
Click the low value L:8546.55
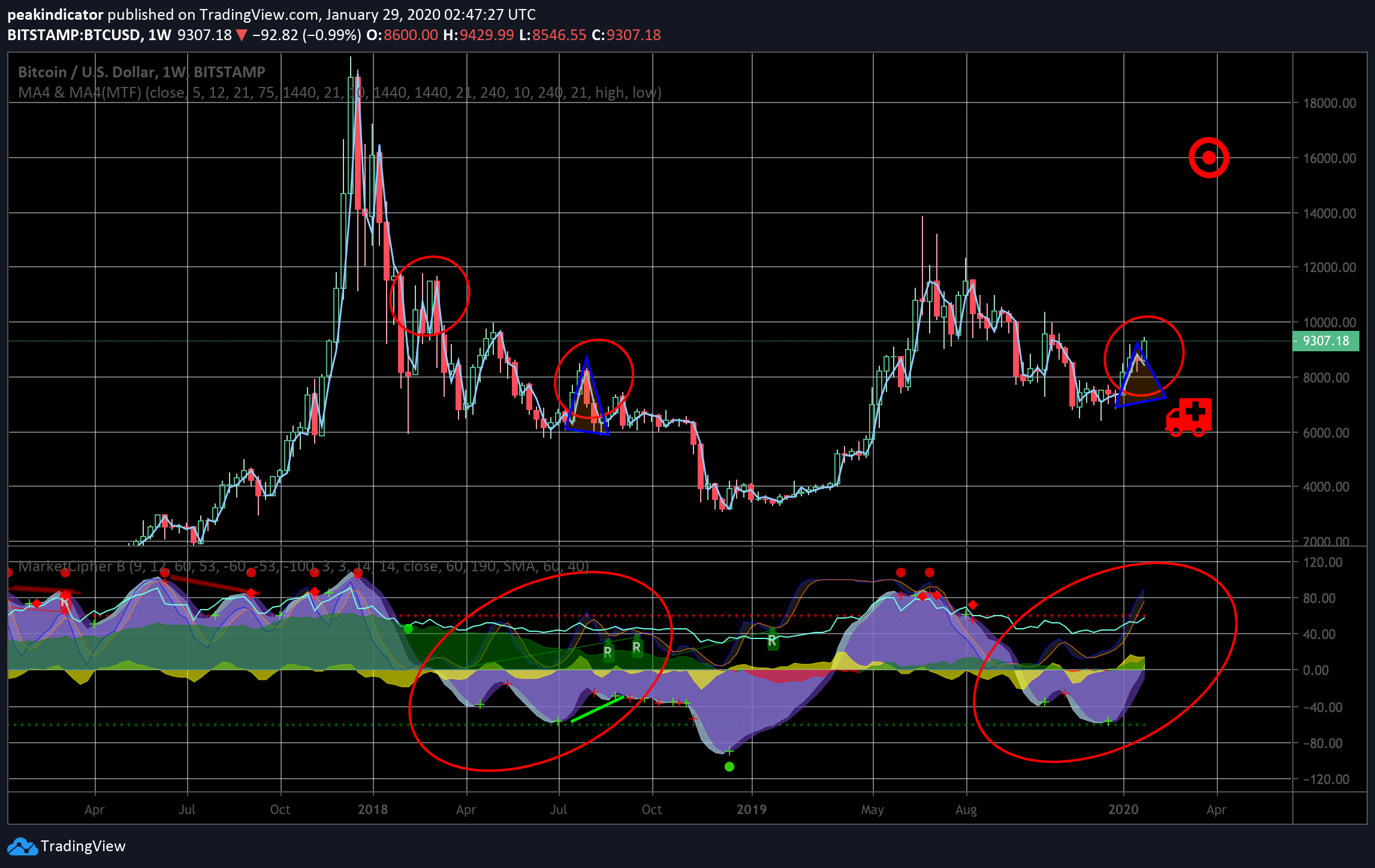click(553, 35)
